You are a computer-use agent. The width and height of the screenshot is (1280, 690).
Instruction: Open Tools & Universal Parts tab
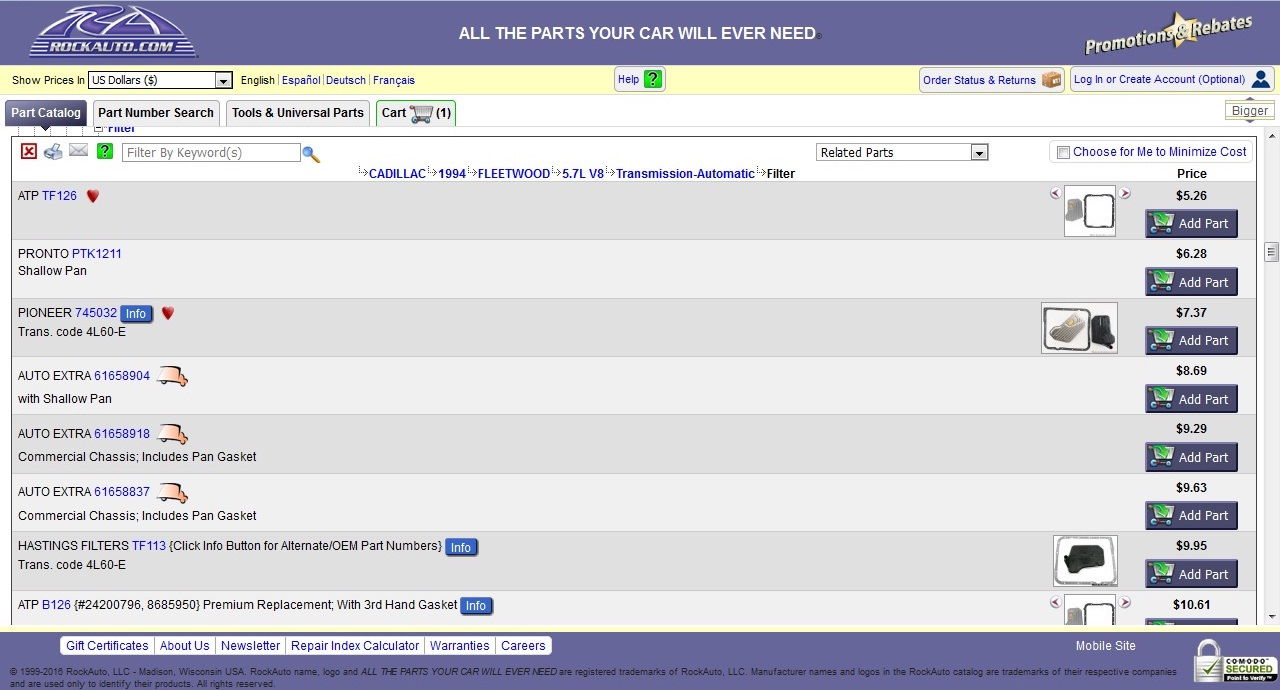pyautogui.click(x=298, y=113)
